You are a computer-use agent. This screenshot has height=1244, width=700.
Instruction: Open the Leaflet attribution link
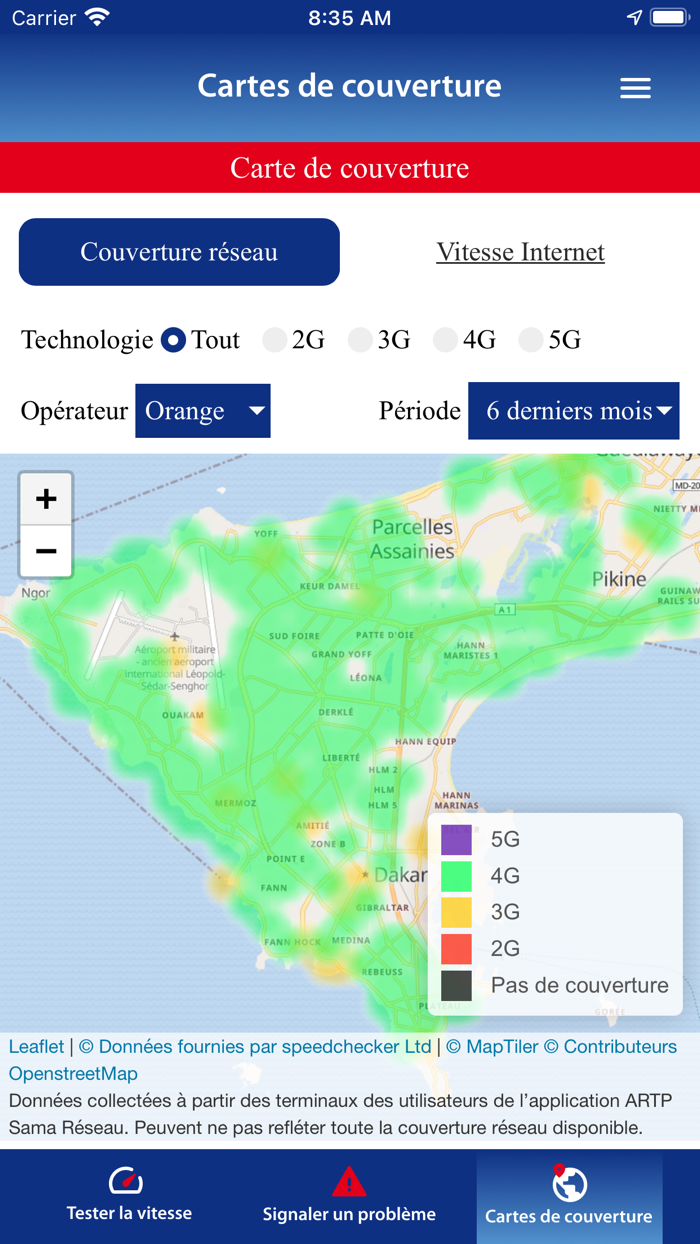[36, 1047]
